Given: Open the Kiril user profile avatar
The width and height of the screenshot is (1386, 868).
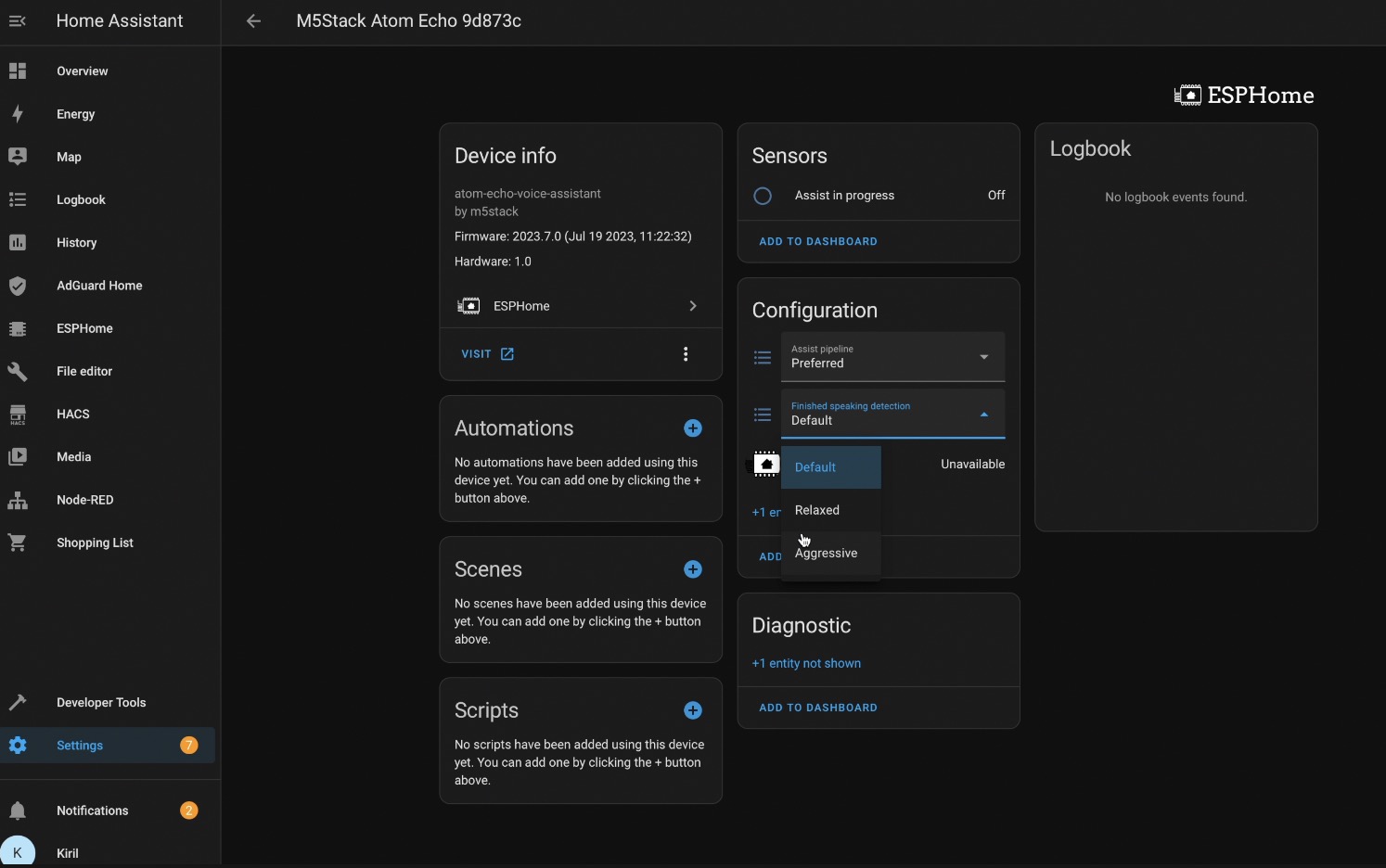Looking at the screenshot, I should point(18,852).
